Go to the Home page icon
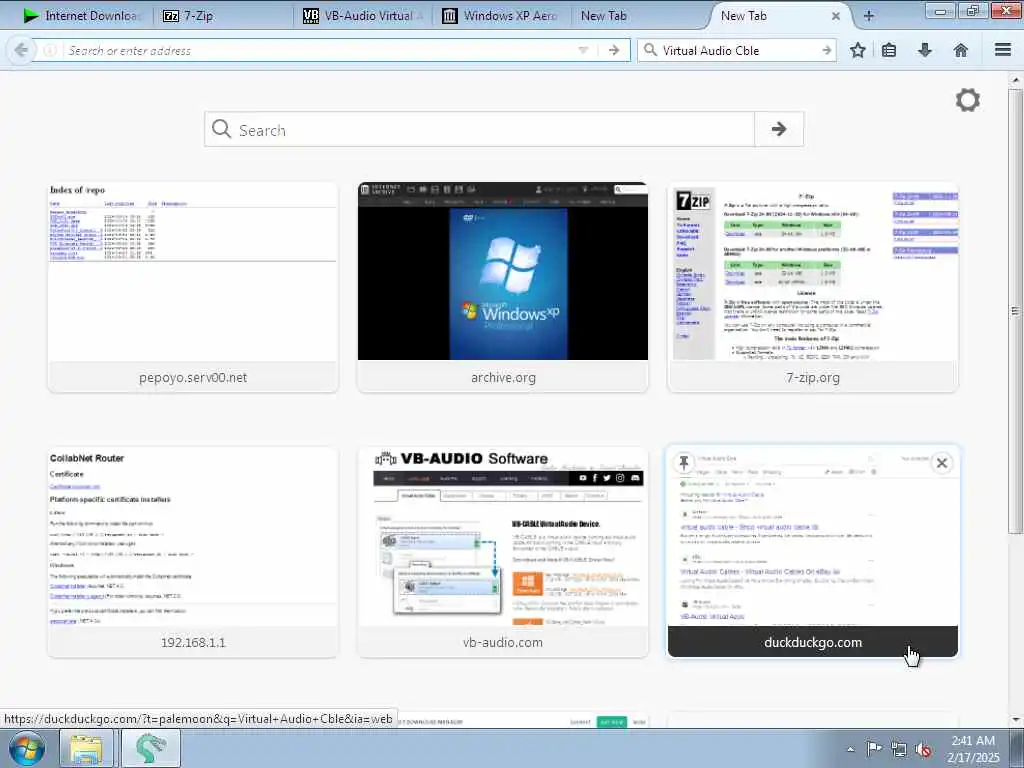 click(x=961, y=50)
